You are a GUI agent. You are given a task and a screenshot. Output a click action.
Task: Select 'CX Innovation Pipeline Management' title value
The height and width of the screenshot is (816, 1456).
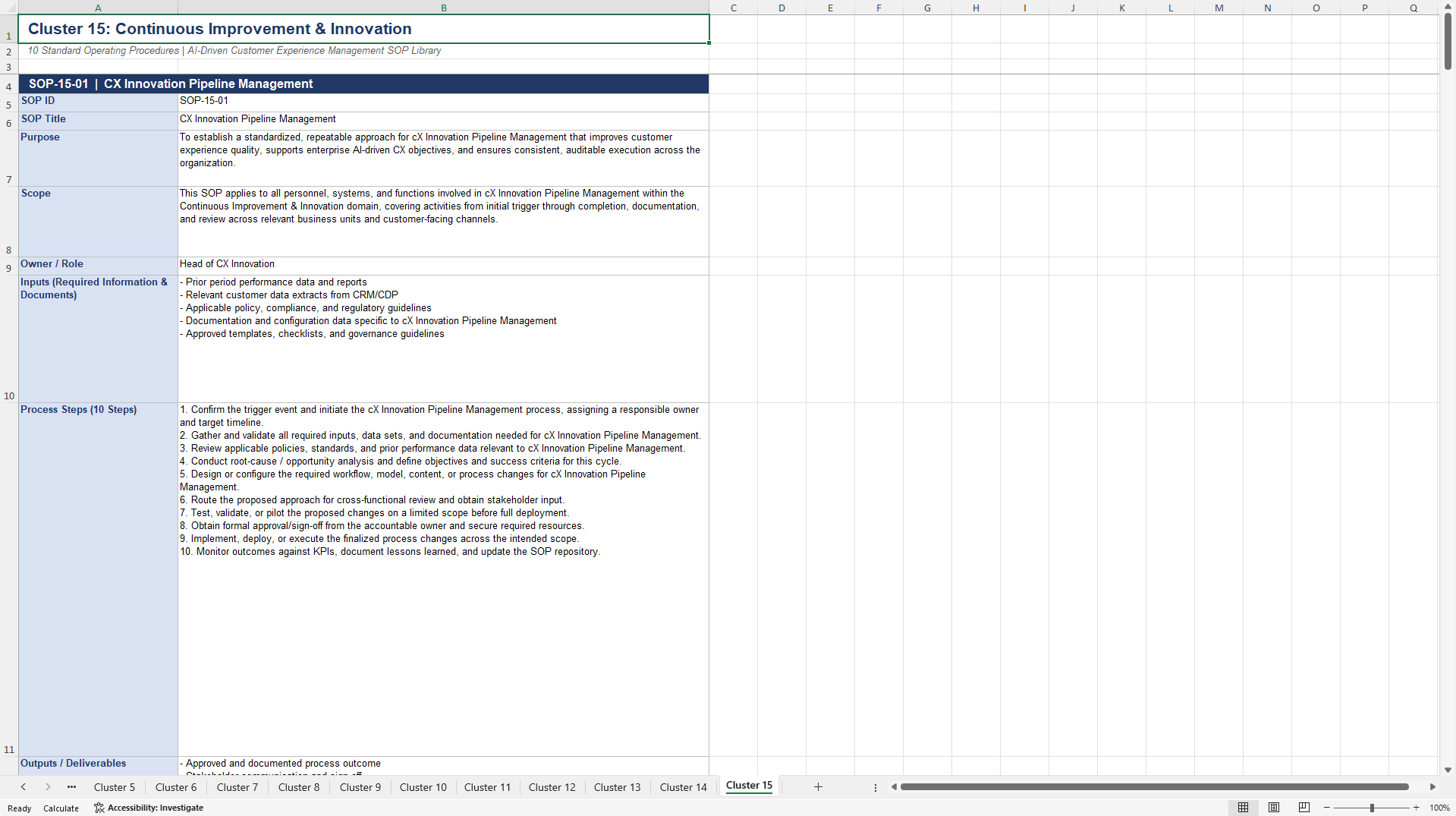pyautogui.click(x=443, y=121)
